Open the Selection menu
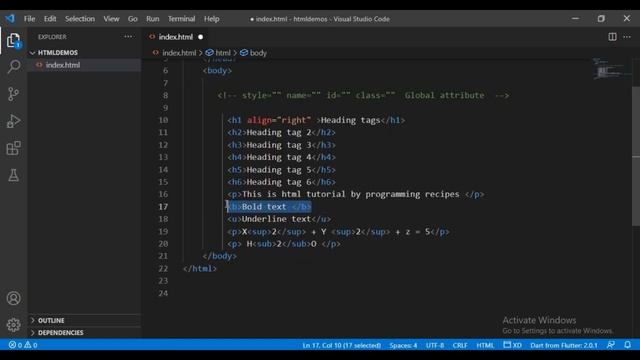The image size is (640, 360). click(80, 19)
